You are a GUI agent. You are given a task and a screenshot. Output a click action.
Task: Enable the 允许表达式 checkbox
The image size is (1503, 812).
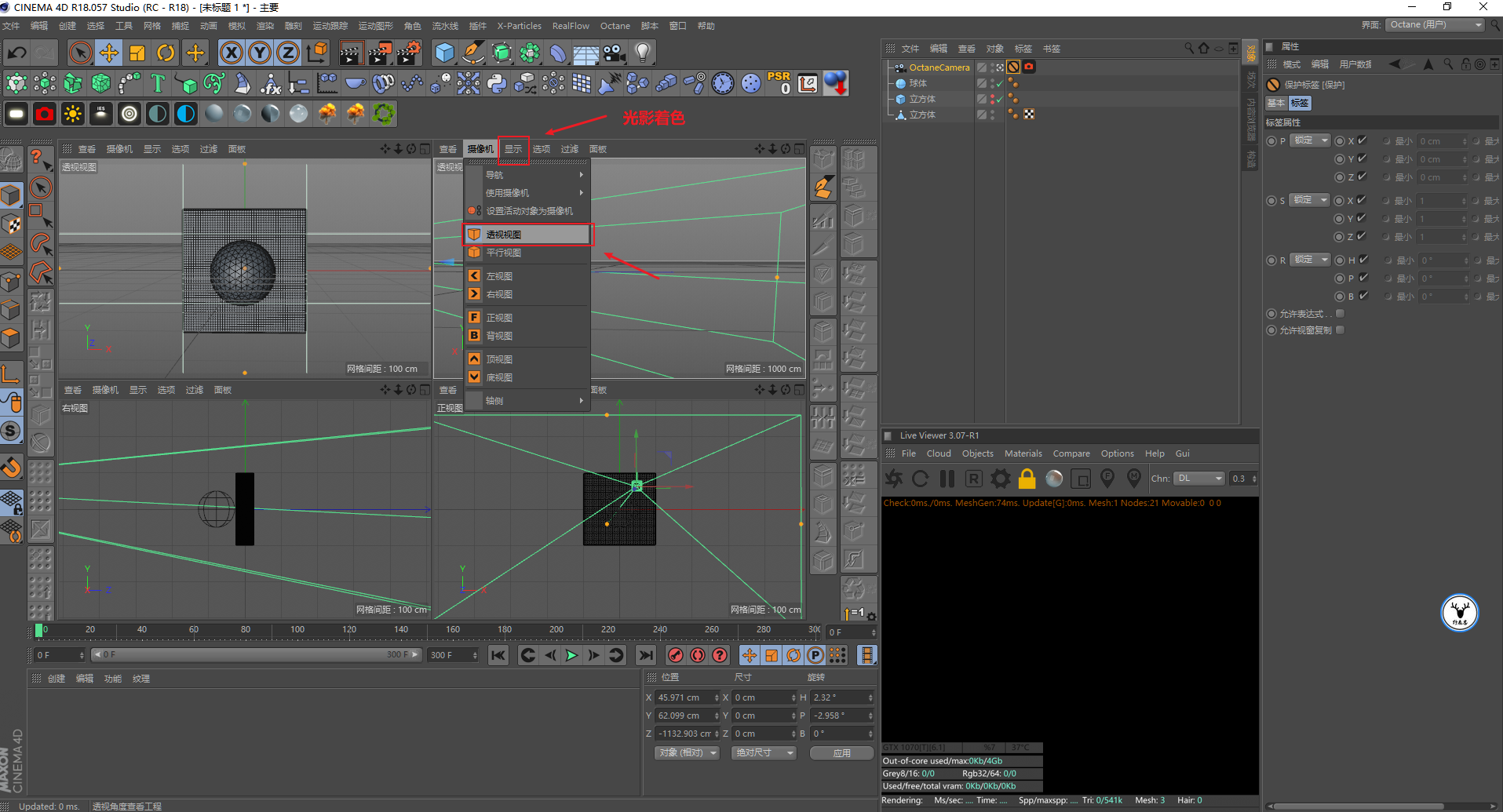click(x=1341, y=314)
